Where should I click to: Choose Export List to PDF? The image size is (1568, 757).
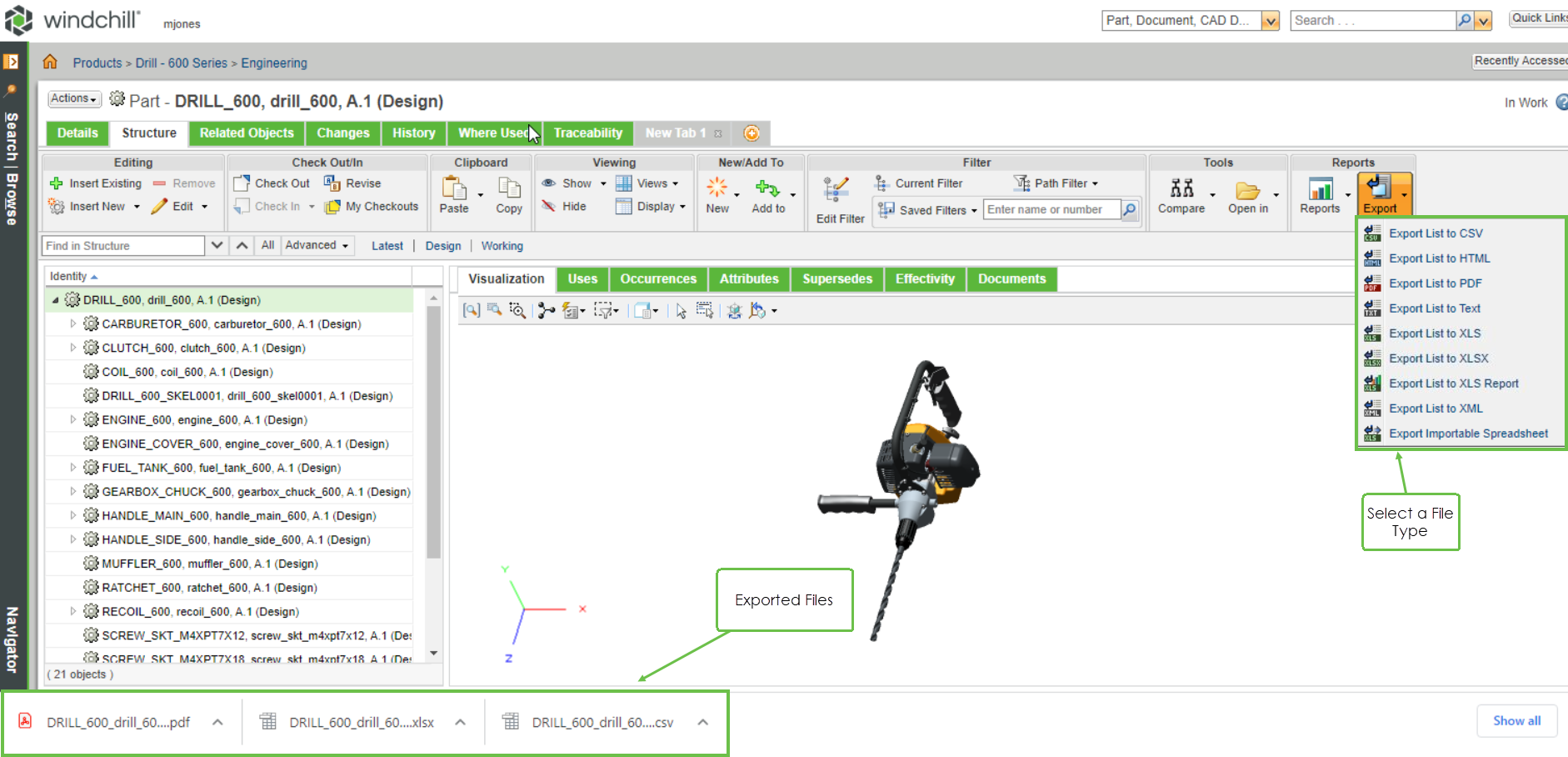pyautogui.click(x=1435, y=283)
